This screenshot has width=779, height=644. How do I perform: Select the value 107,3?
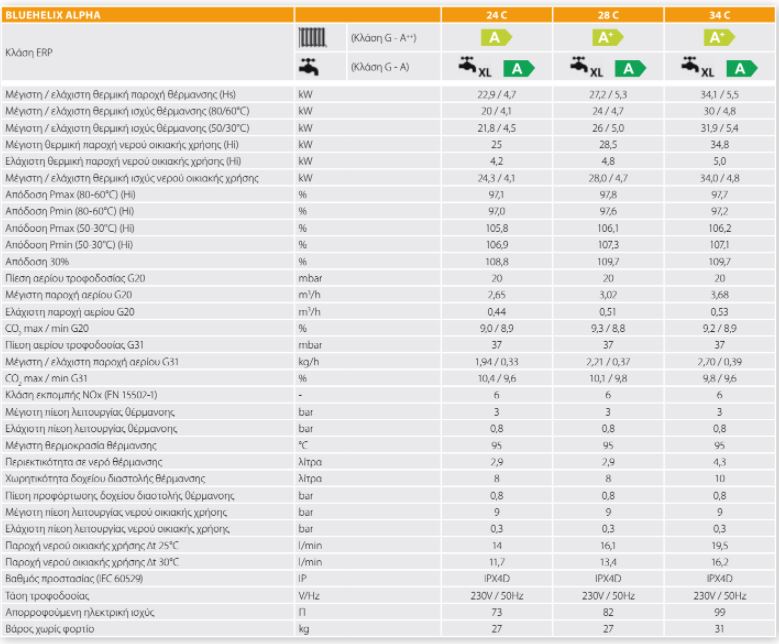coord(608,244)
